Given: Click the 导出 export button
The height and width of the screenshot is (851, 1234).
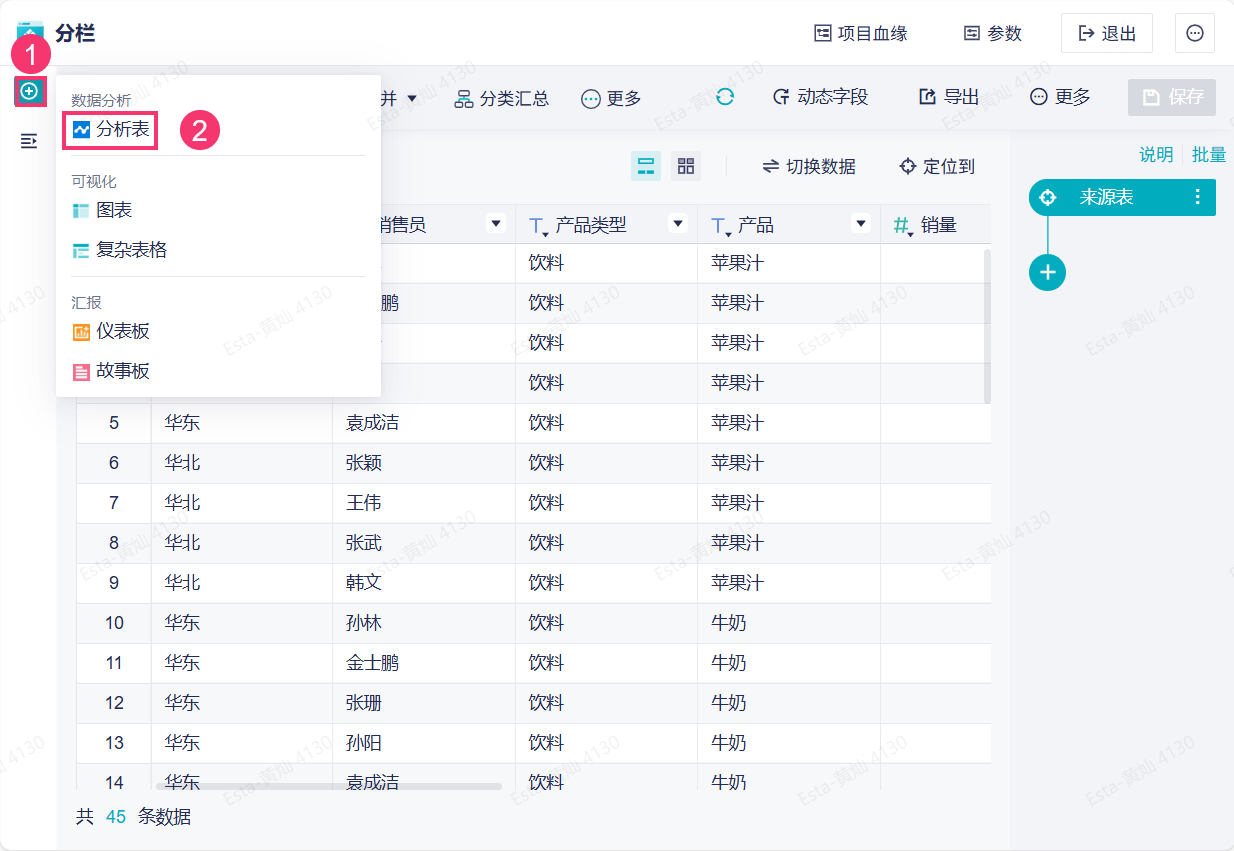Looking at the screenshot, I should click(x=949, y=97).
